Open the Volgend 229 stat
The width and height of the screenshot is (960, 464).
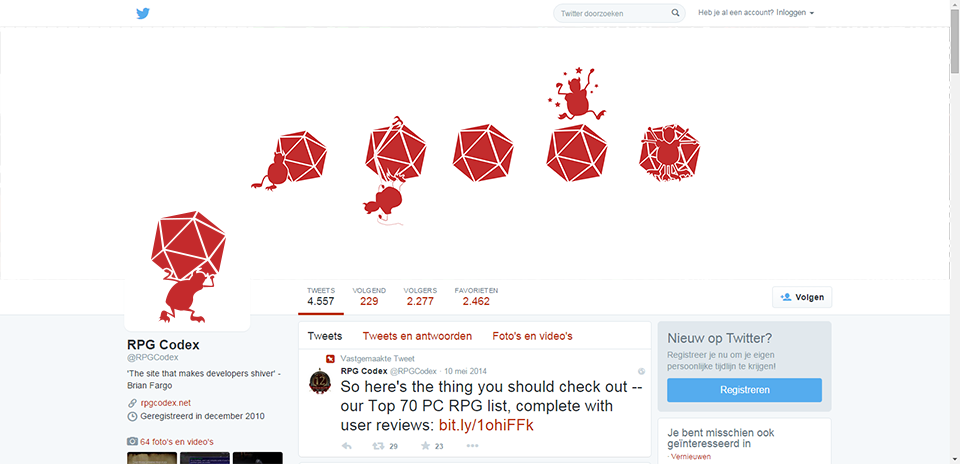(x=369, y=296)
